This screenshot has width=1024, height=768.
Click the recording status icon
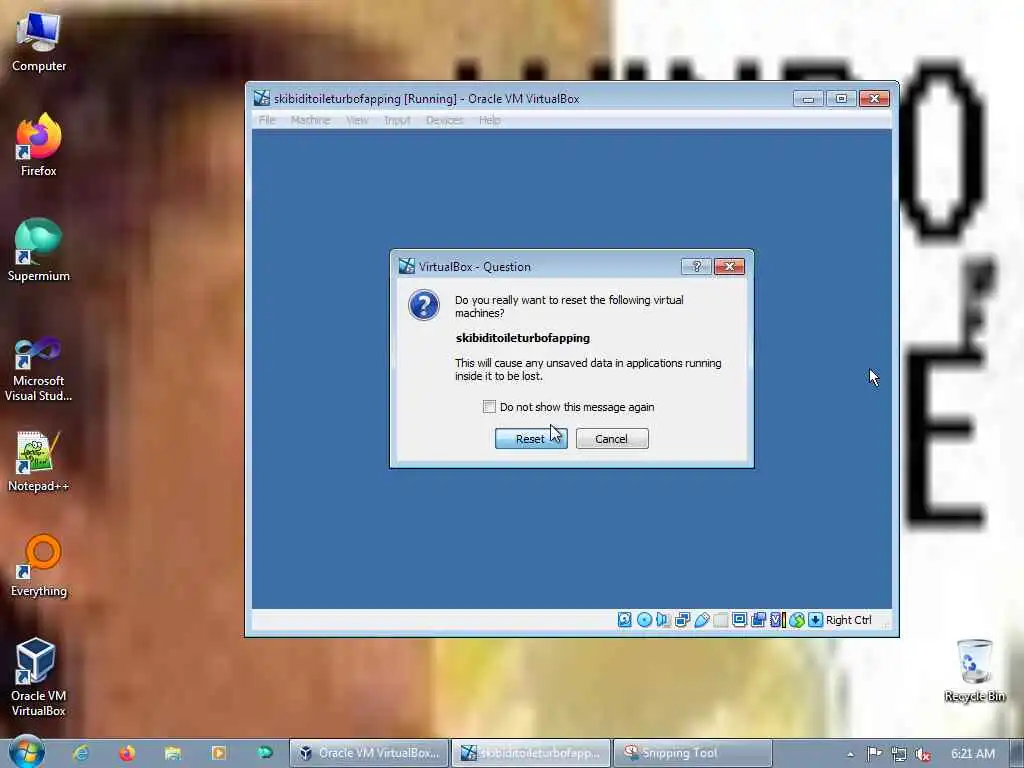click(758, 620)
